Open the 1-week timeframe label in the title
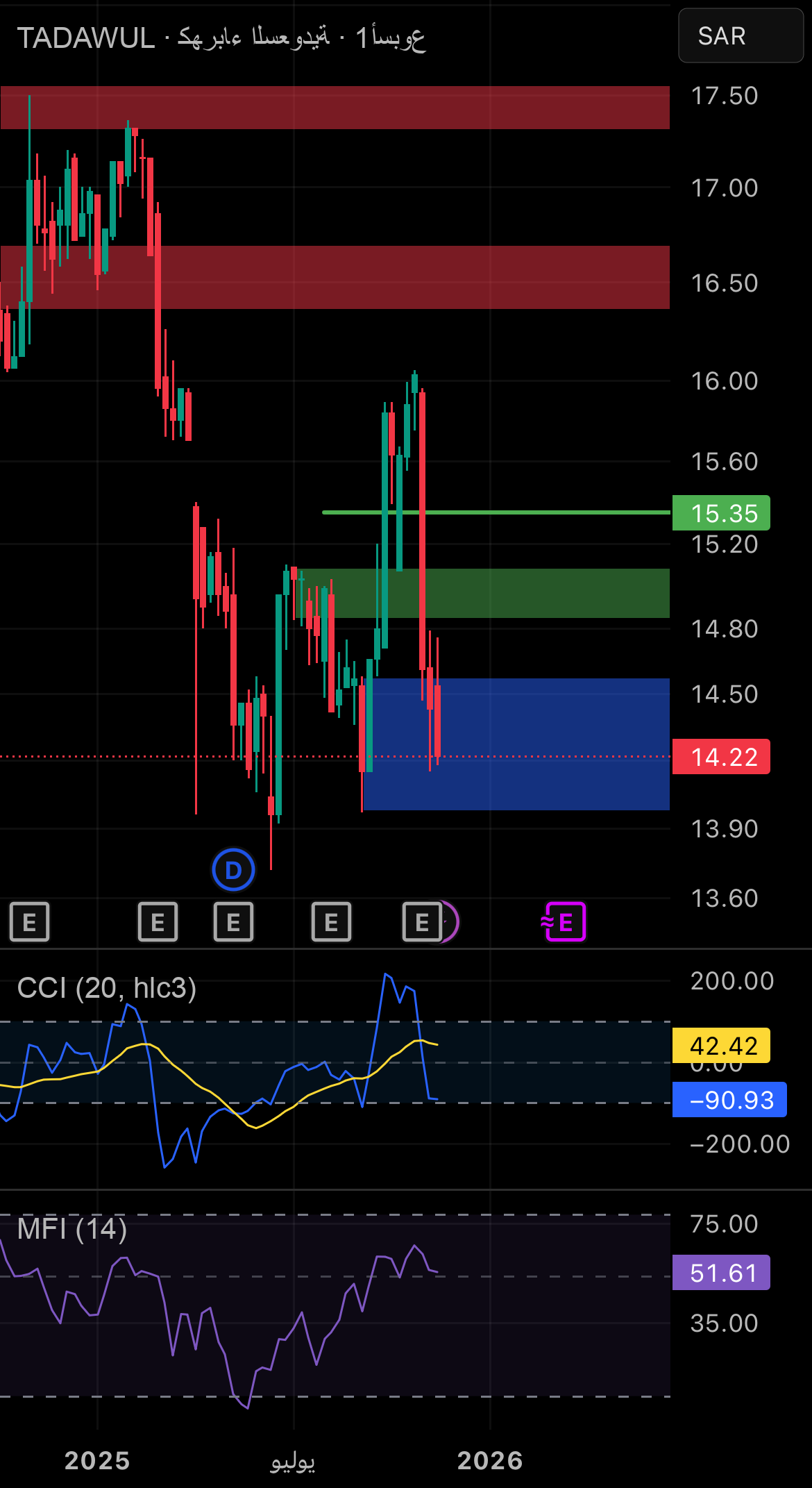 coord(389,38)
